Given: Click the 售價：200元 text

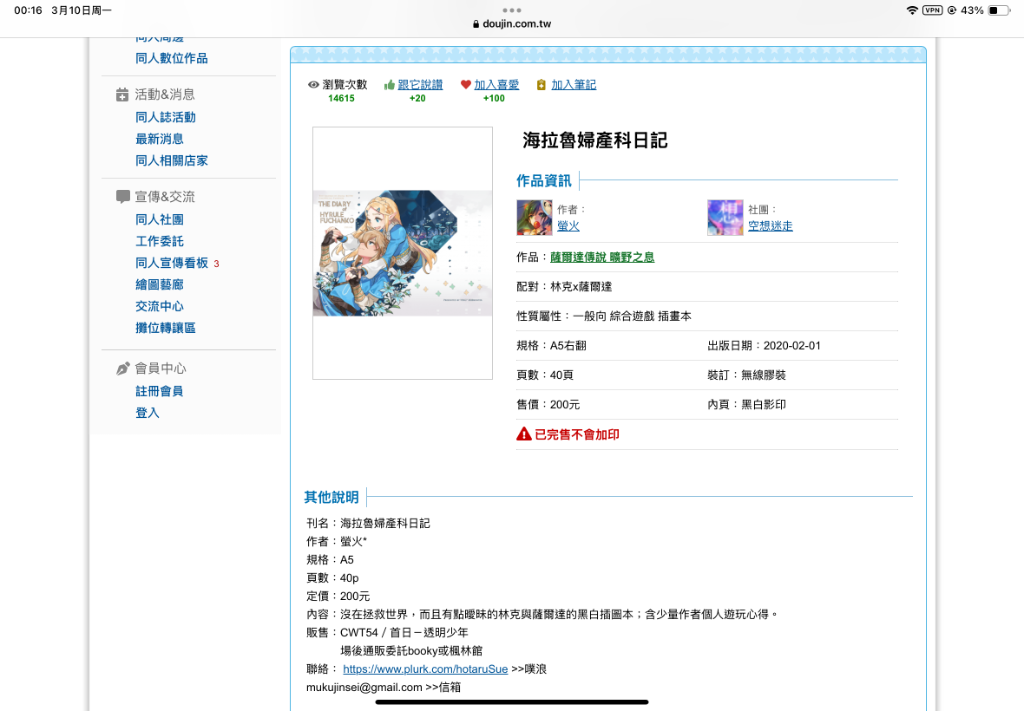Looking at the screenshot, I should (x=548, y=405).
